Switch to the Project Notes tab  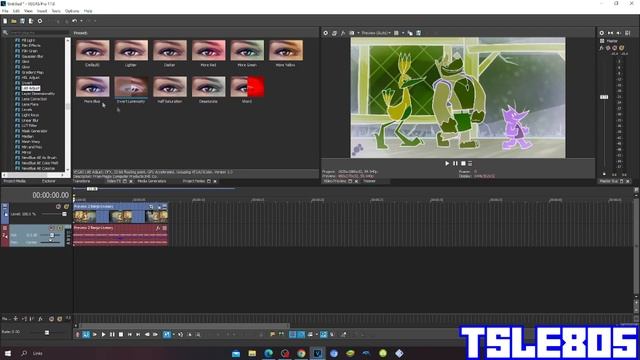click(x=193, y=181)
